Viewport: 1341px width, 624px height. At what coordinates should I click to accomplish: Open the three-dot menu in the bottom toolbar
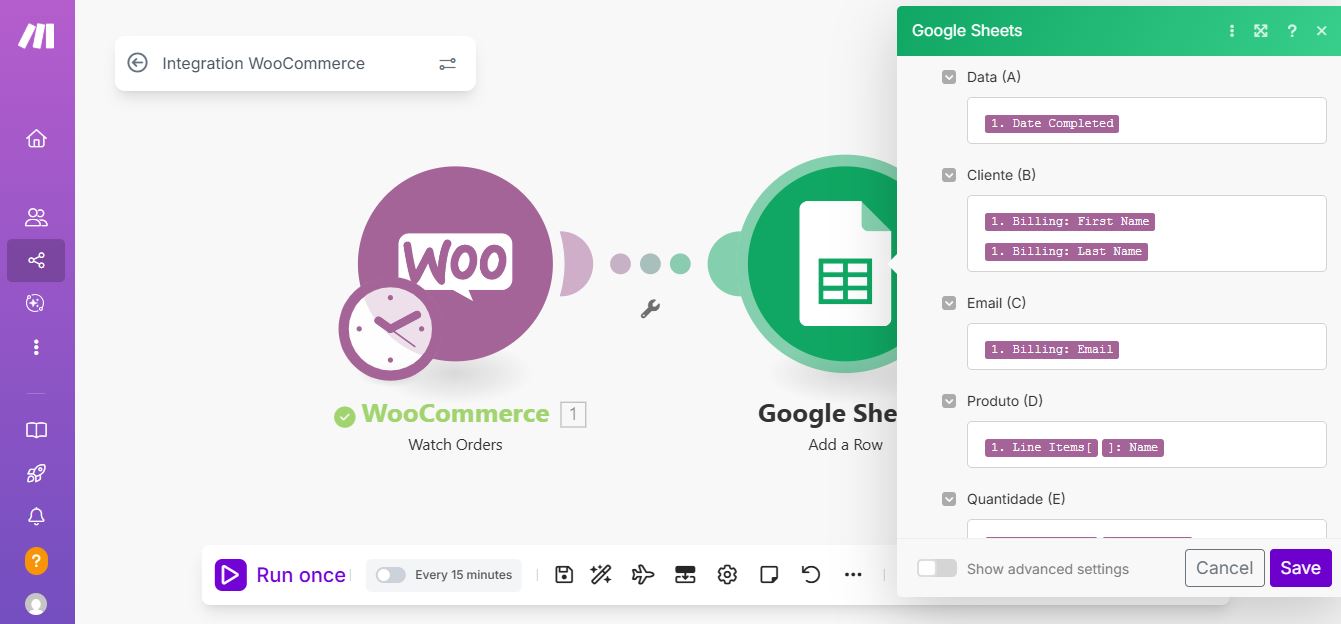click(853, 575)
